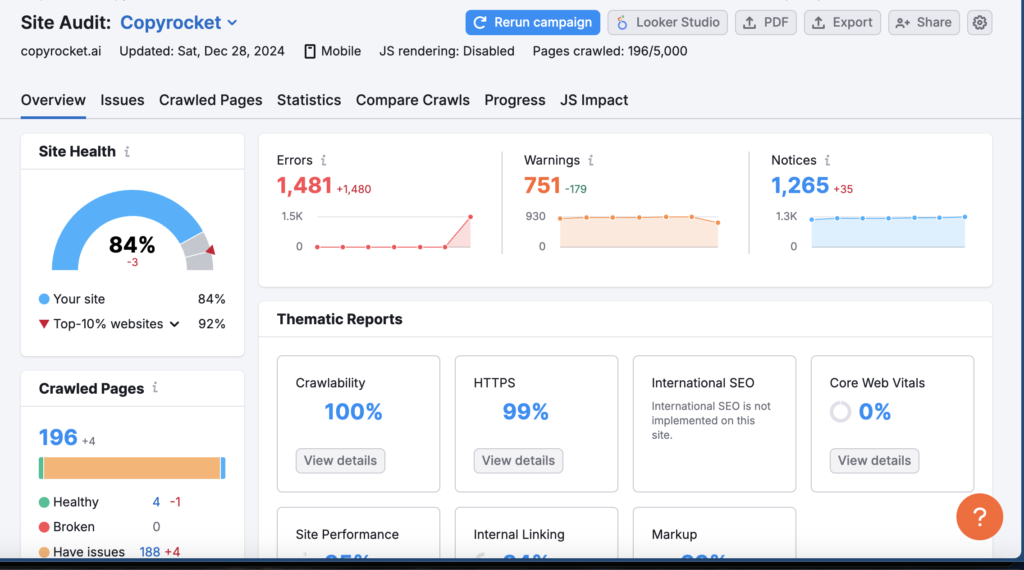This screenshot has width=1024, height=570.
Task: Switch to the Issues tab
Action: 122,100
